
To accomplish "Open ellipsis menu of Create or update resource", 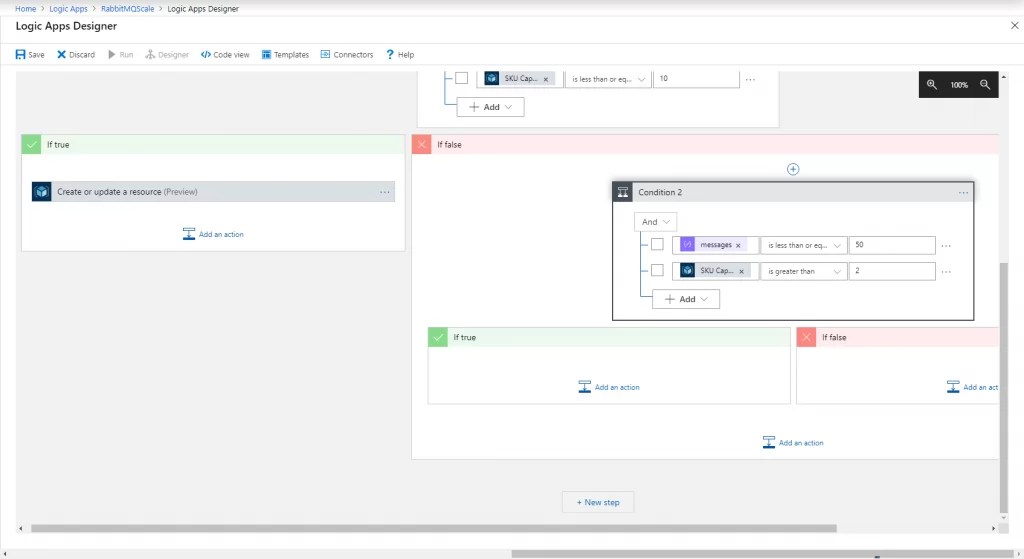I will click(x=385, y=192).
